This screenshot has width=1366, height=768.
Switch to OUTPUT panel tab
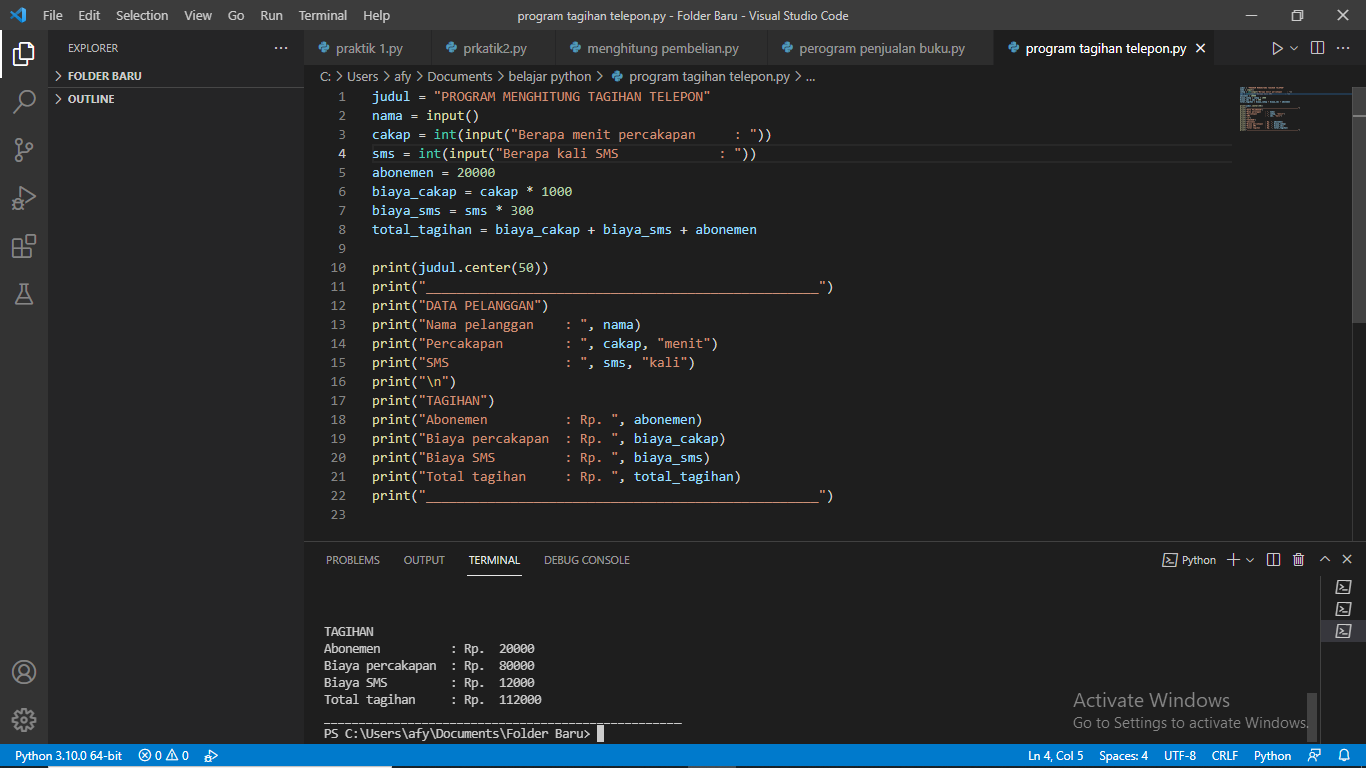(424, 560)
